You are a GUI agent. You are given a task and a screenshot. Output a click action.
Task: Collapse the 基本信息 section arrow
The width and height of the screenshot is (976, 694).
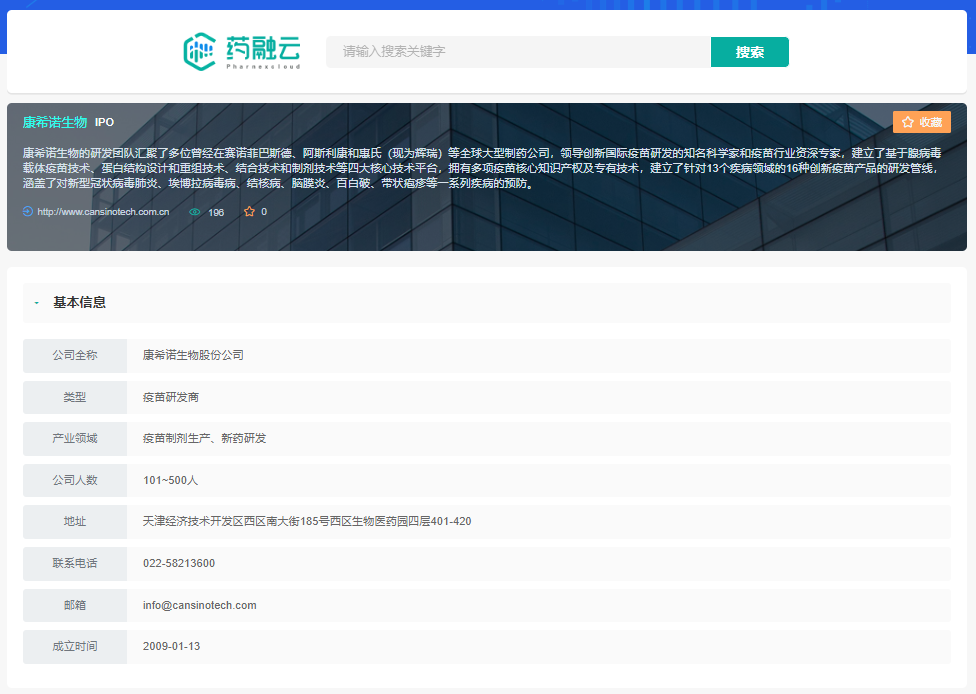(x=37, y=303)
